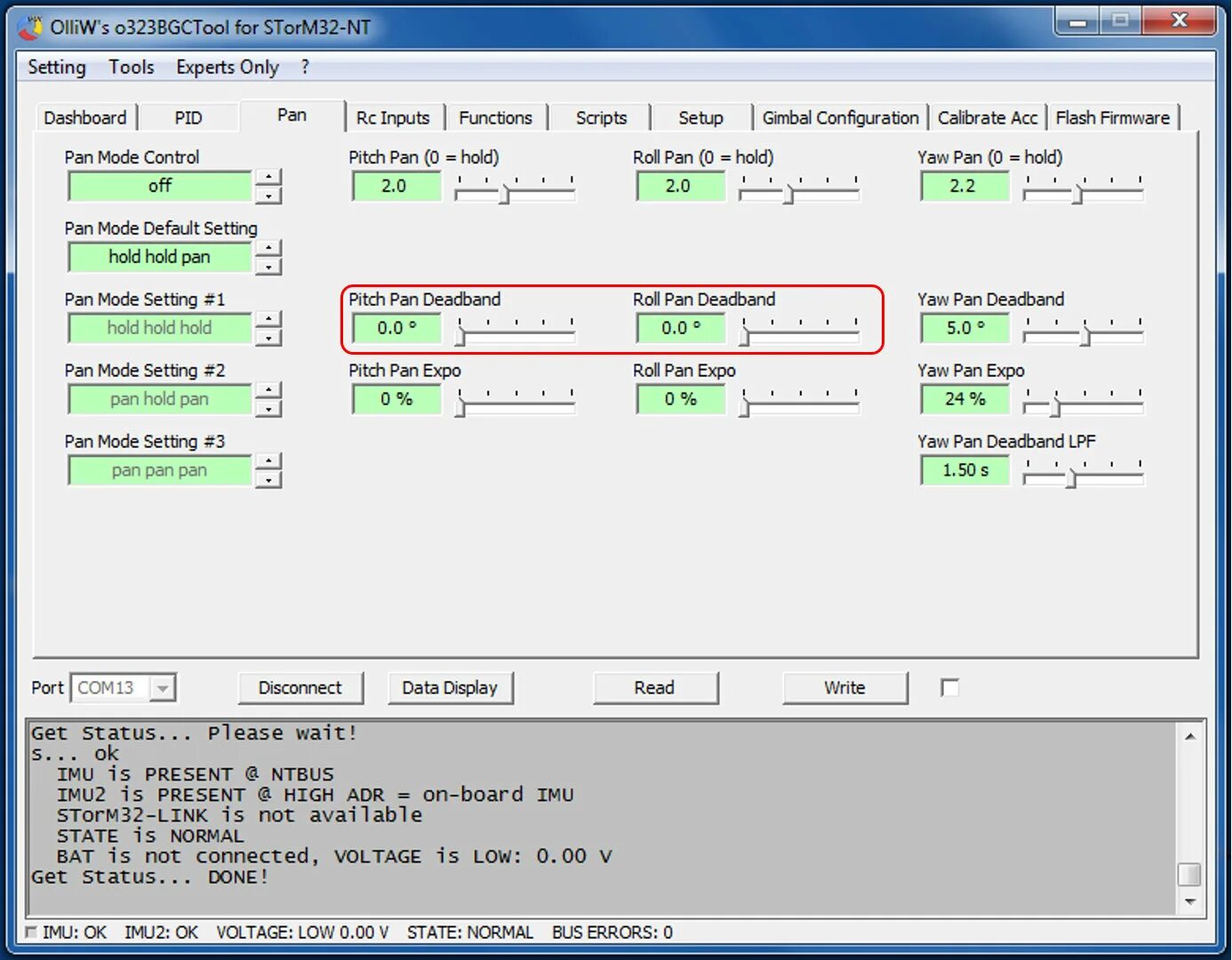Click 'IMU2: OK' in the status bar
The height and width of the screenshot is (960, 1232).
pyautogui.click(x=162, y=932)
